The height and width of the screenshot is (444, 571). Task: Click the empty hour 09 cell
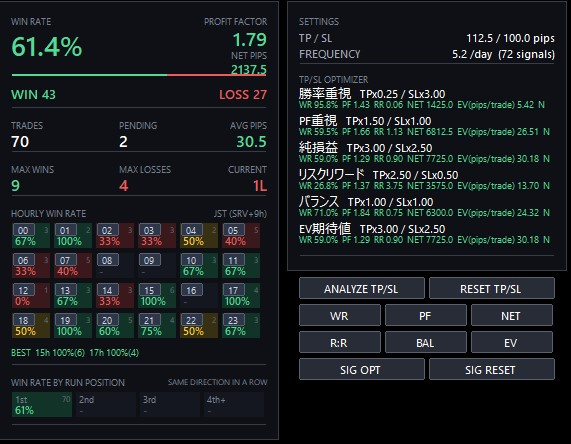(157, 266)
